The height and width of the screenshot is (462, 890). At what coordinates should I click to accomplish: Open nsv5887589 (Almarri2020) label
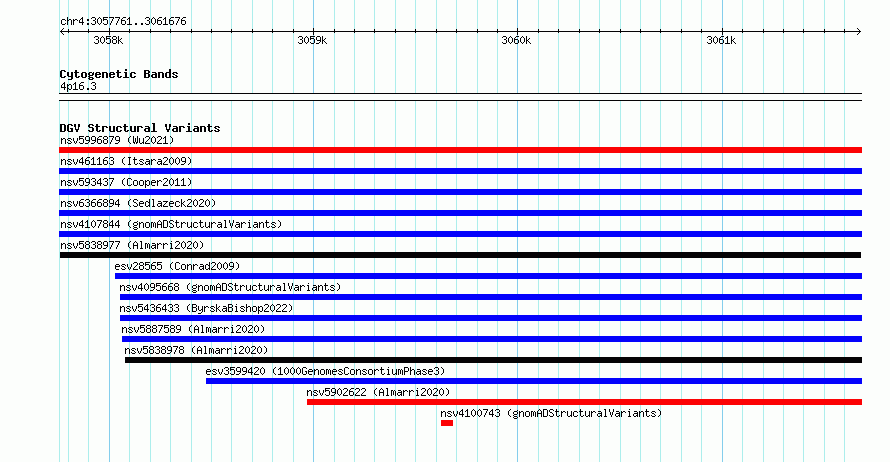[193, 329]
